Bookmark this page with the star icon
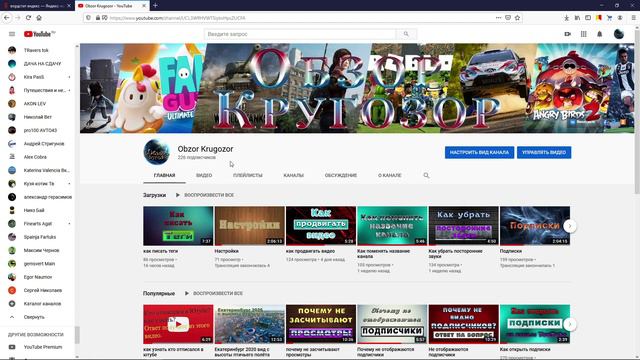The width and height of the screenshot is (640, 360). (518, 18)
